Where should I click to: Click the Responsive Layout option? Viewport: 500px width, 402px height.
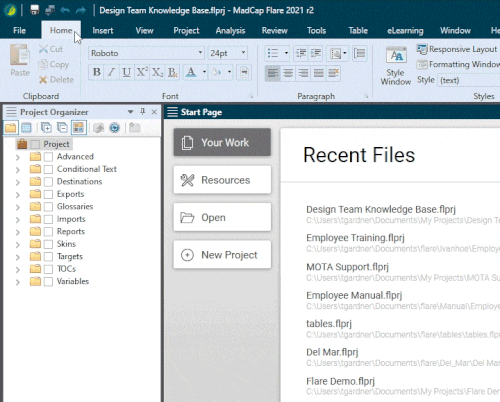coord(457,49)
